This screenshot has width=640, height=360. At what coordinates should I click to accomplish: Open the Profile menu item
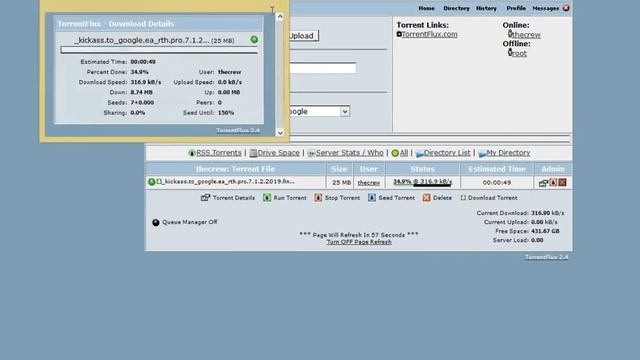point(516,8)
